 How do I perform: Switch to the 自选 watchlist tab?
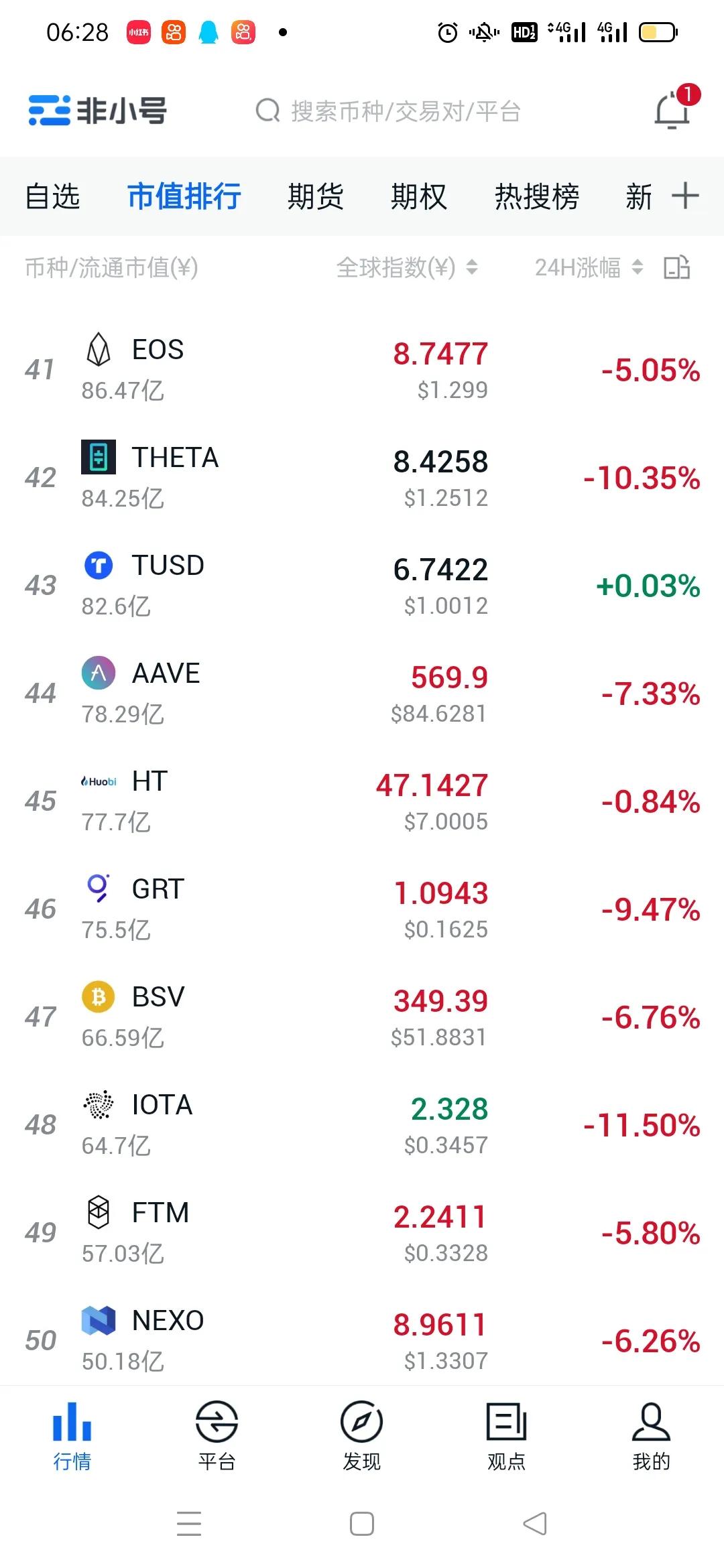52,197
